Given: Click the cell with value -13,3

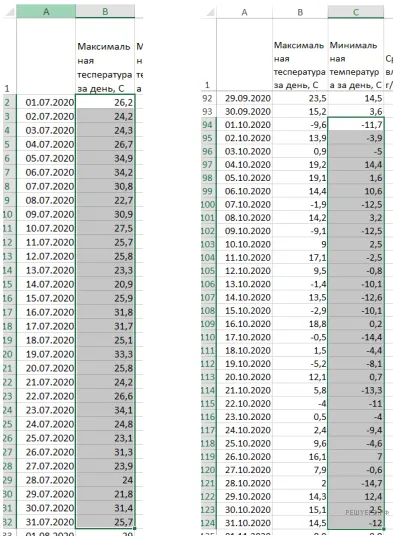Looking at the screenshot, I should [356, 390].
